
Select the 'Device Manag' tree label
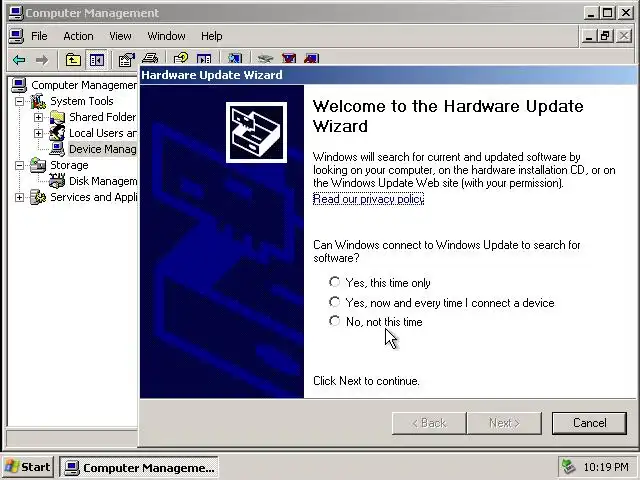click(x=102, y=149)
